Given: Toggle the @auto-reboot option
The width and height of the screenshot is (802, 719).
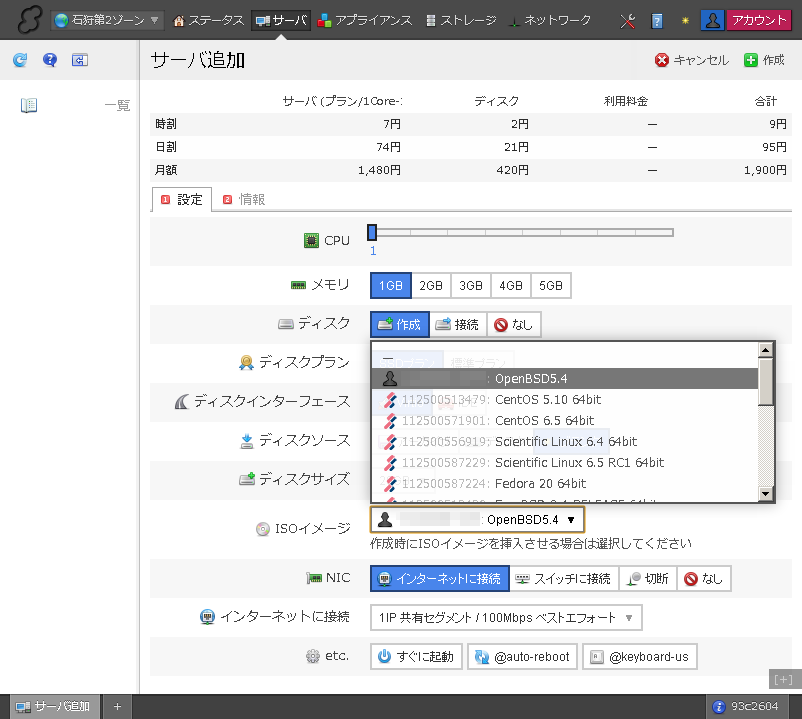Looking at the screenshot, I should 523,657.
